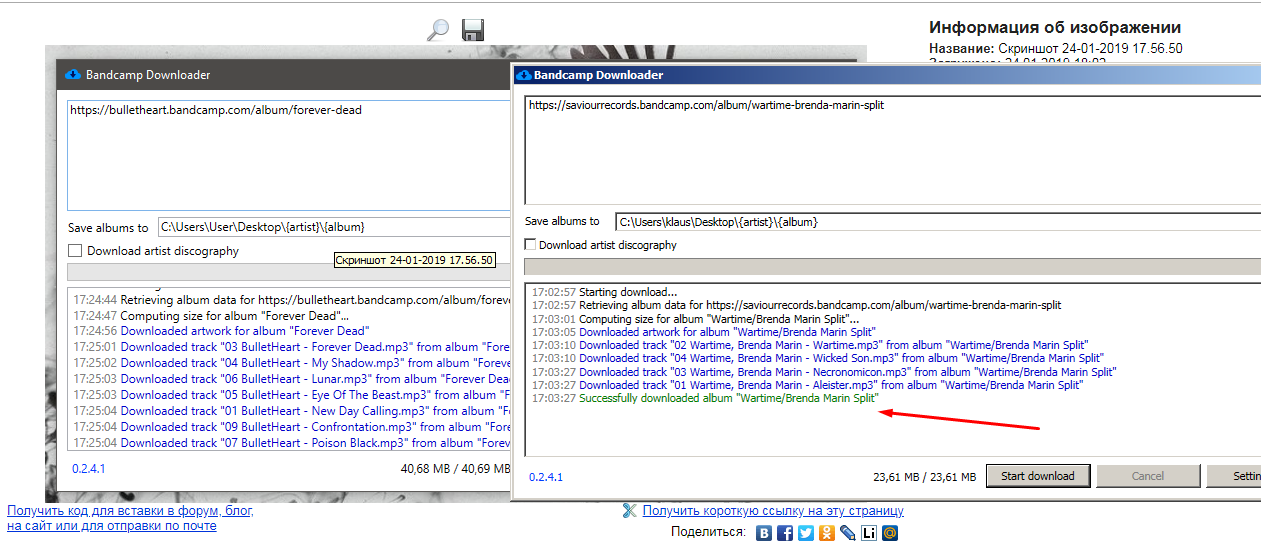The image size is (1261, 545).
Task: Click log line '07 BulletHeart - Poison Black.mp3'
Action: tap(291, 443)
